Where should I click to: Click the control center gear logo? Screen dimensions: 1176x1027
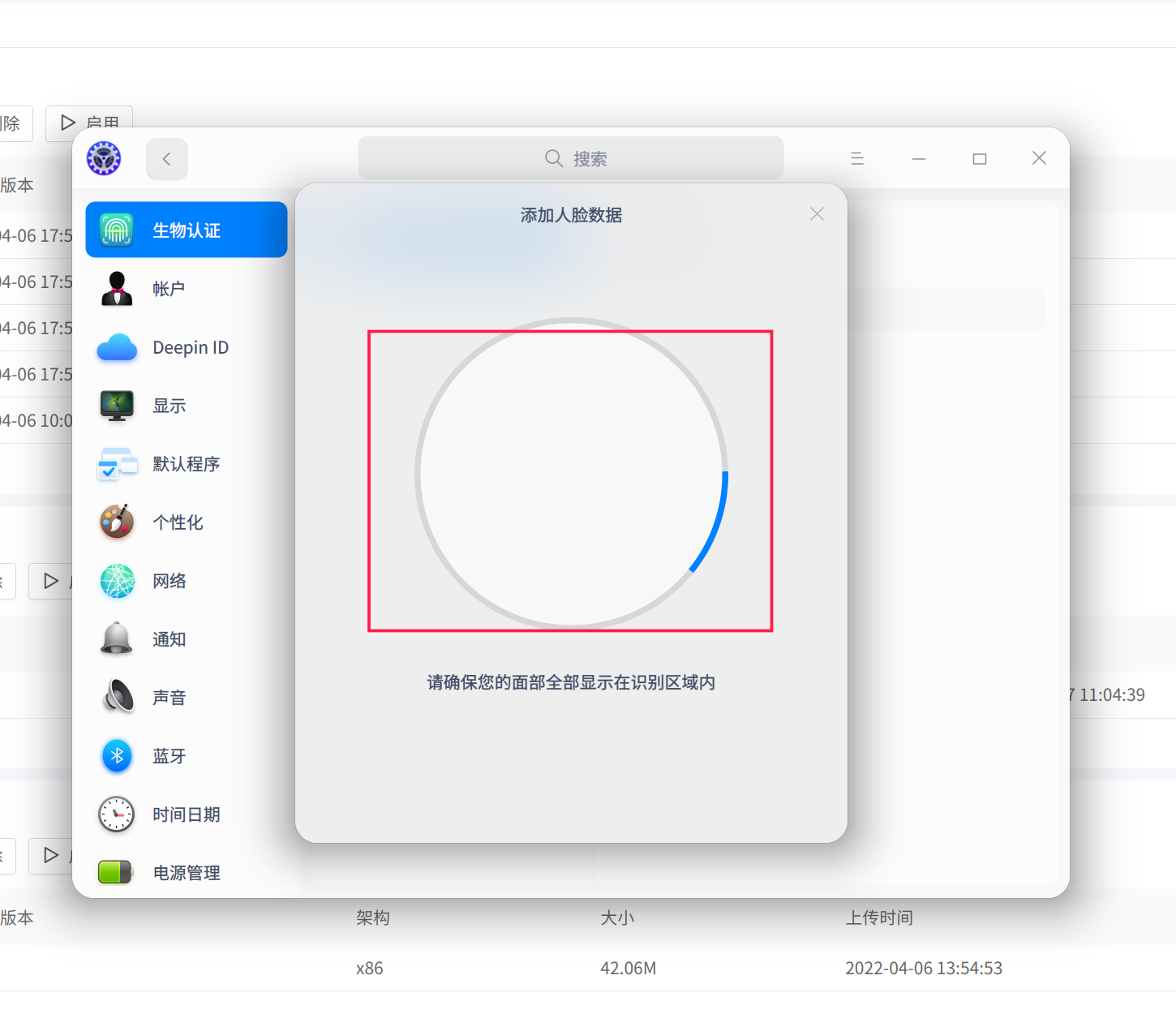(104, 158)
